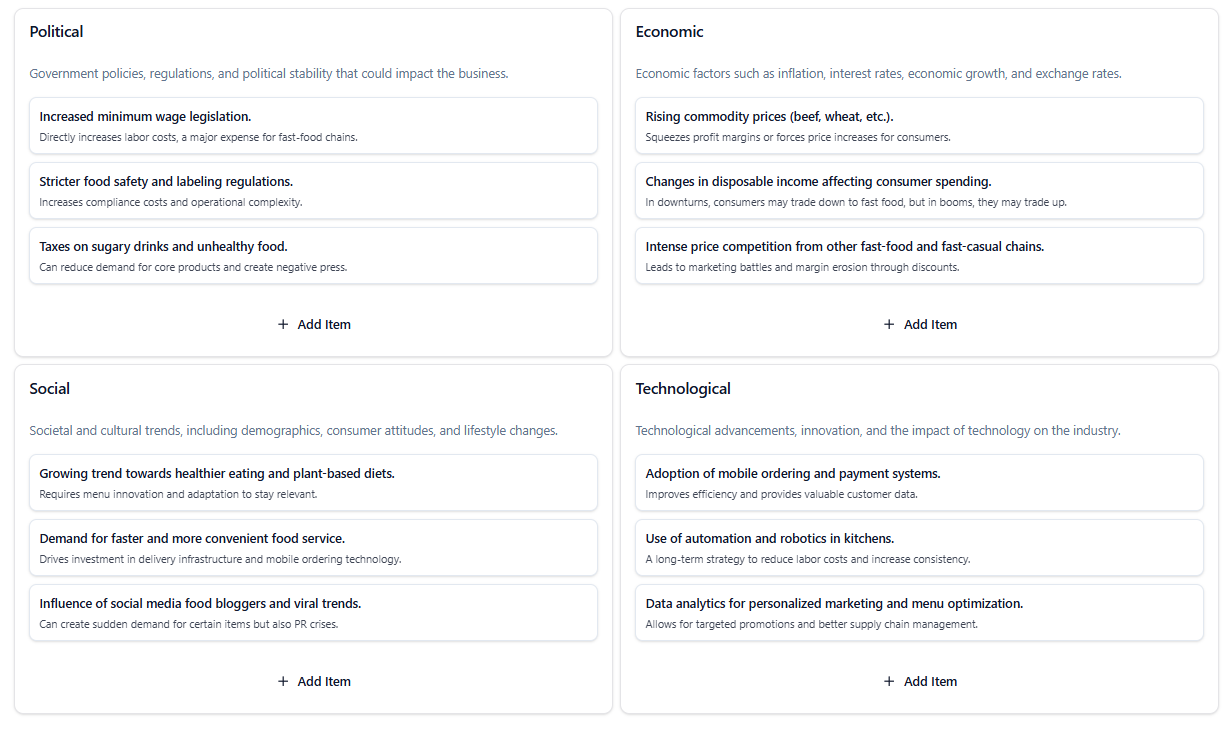This screenshot has height=729, width=1232.
Task: Select social media food bloggers item
Action: [313, 613]
